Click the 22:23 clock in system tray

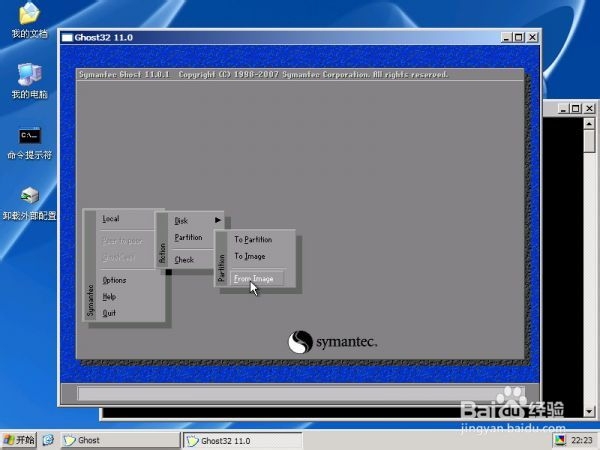582,440
